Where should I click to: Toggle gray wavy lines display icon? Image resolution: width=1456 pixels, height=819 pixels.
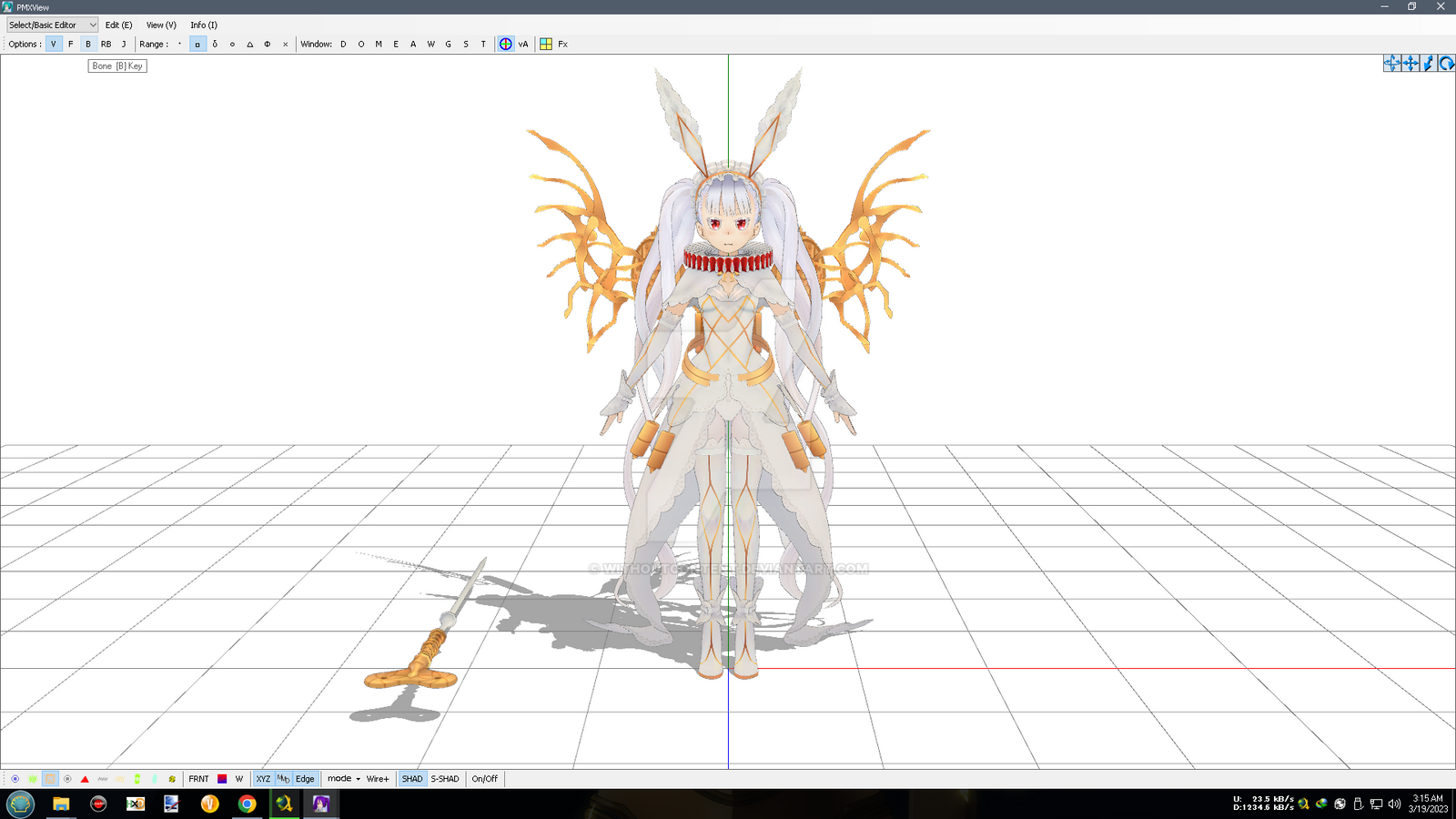click(x=103, y=779)
